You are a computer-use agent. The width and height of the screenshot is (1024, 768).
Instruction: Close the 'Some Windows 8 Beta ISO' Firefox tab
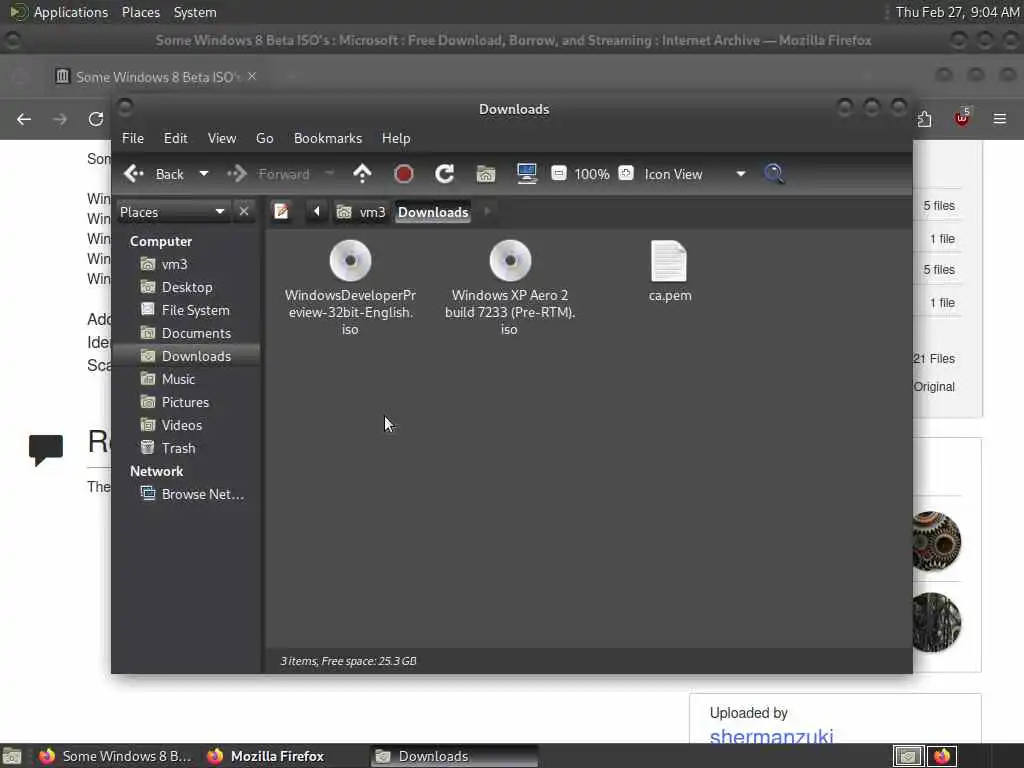coord(252,76)
